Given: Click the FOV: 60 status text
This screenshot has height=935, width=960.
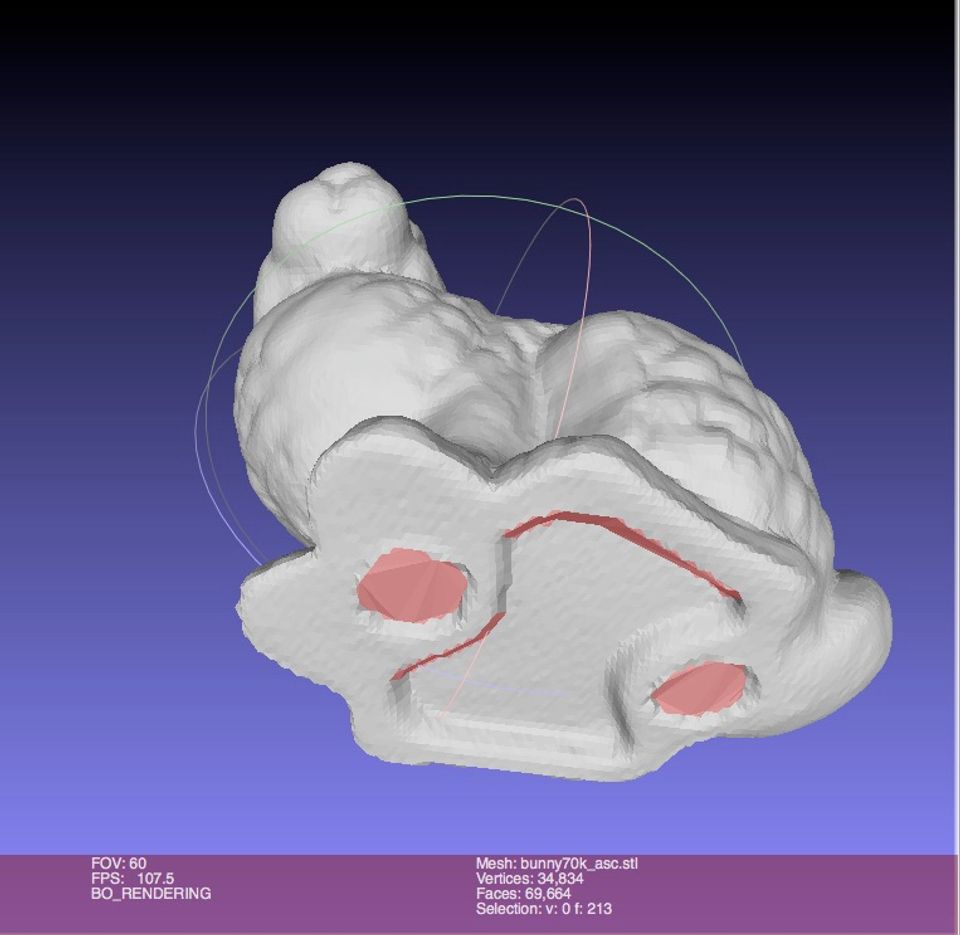Looking at the screenshot, I should (x=119, y=863).
